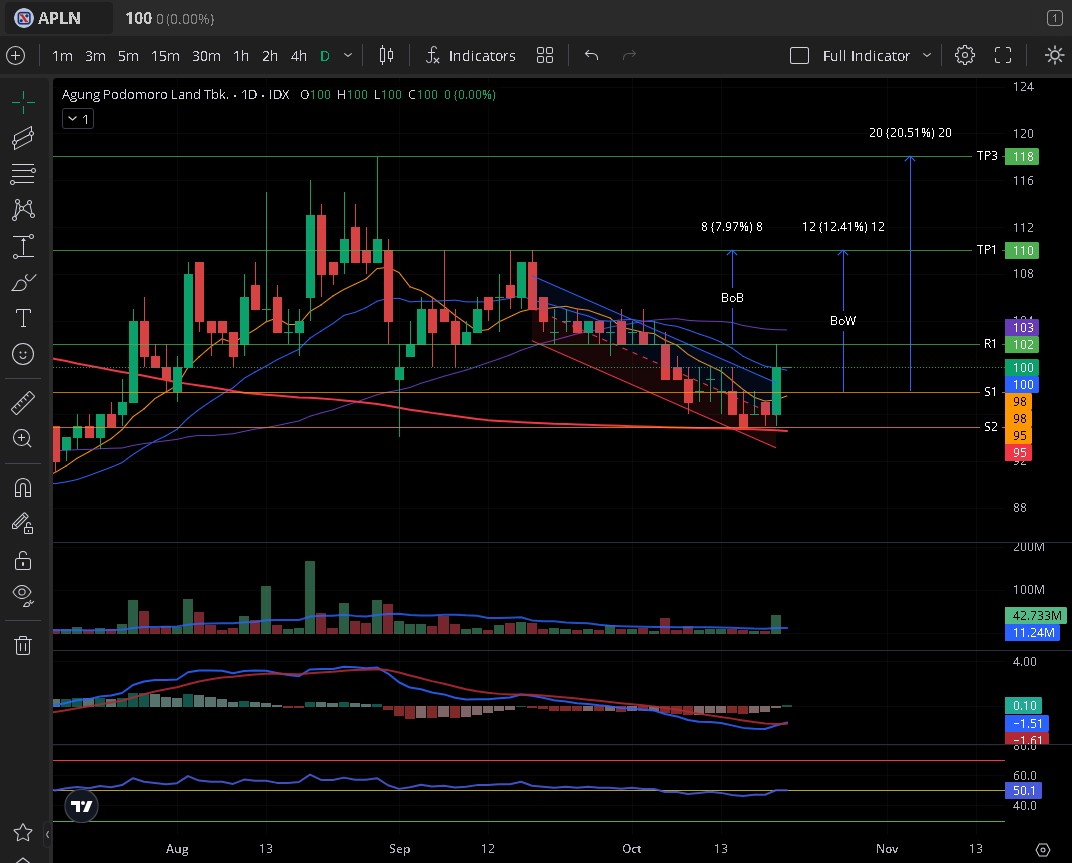This screenshot has width=1072, height=863.
Task: Select the trend line drawing tool
Action: 23,137
